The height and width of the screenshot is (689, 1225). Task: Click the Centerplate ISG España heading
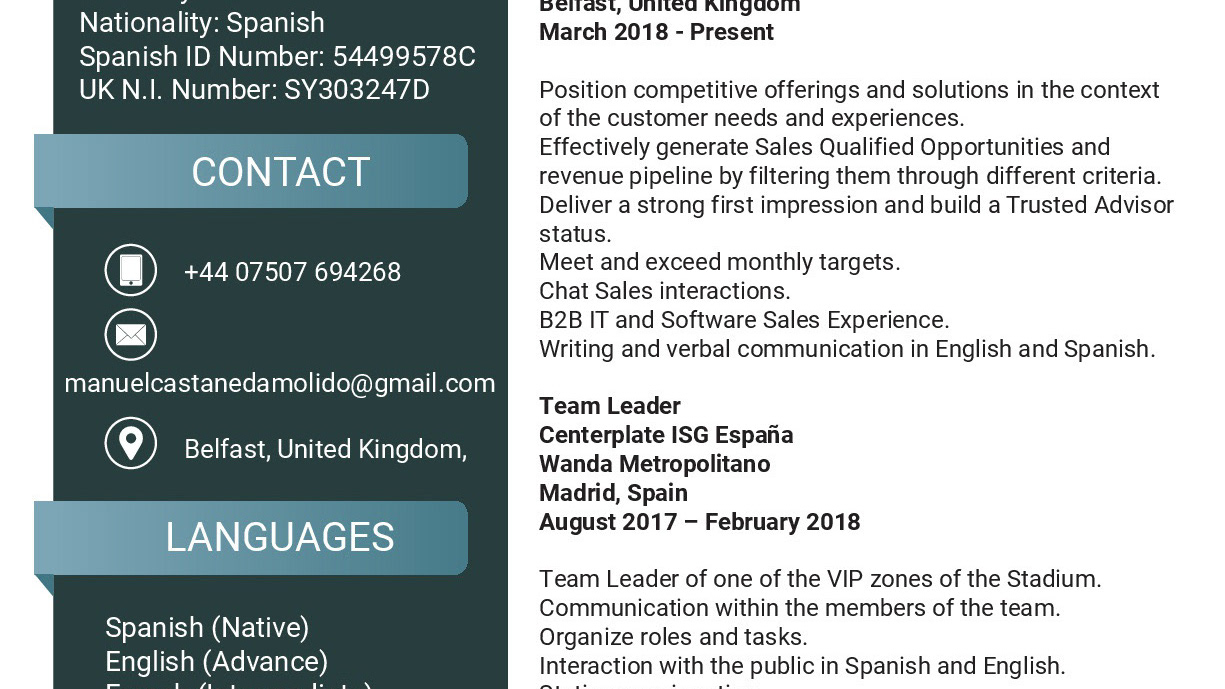click(666, 435)
